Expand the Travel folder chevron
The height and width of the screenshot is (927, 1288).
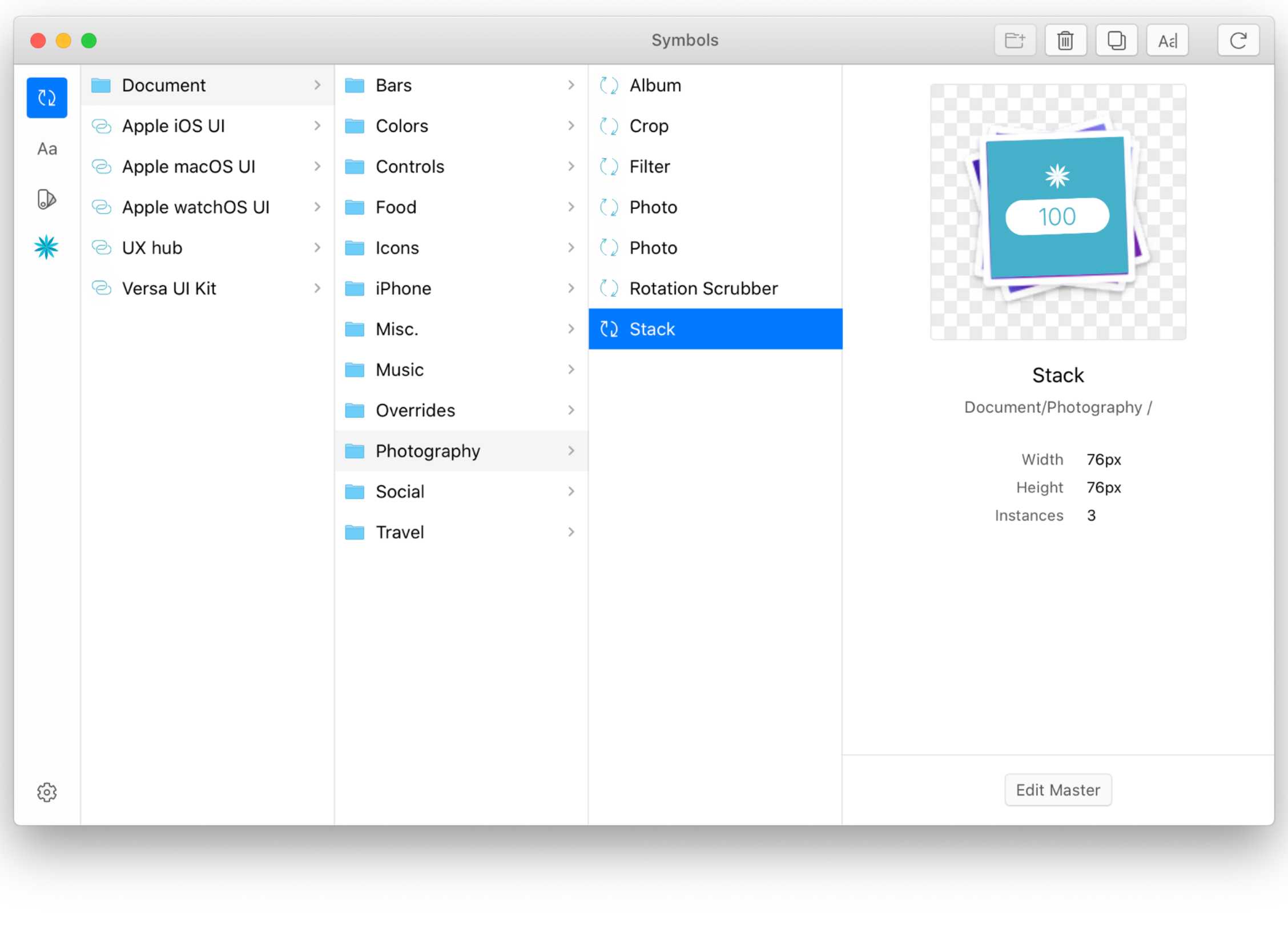click(571, 532)
